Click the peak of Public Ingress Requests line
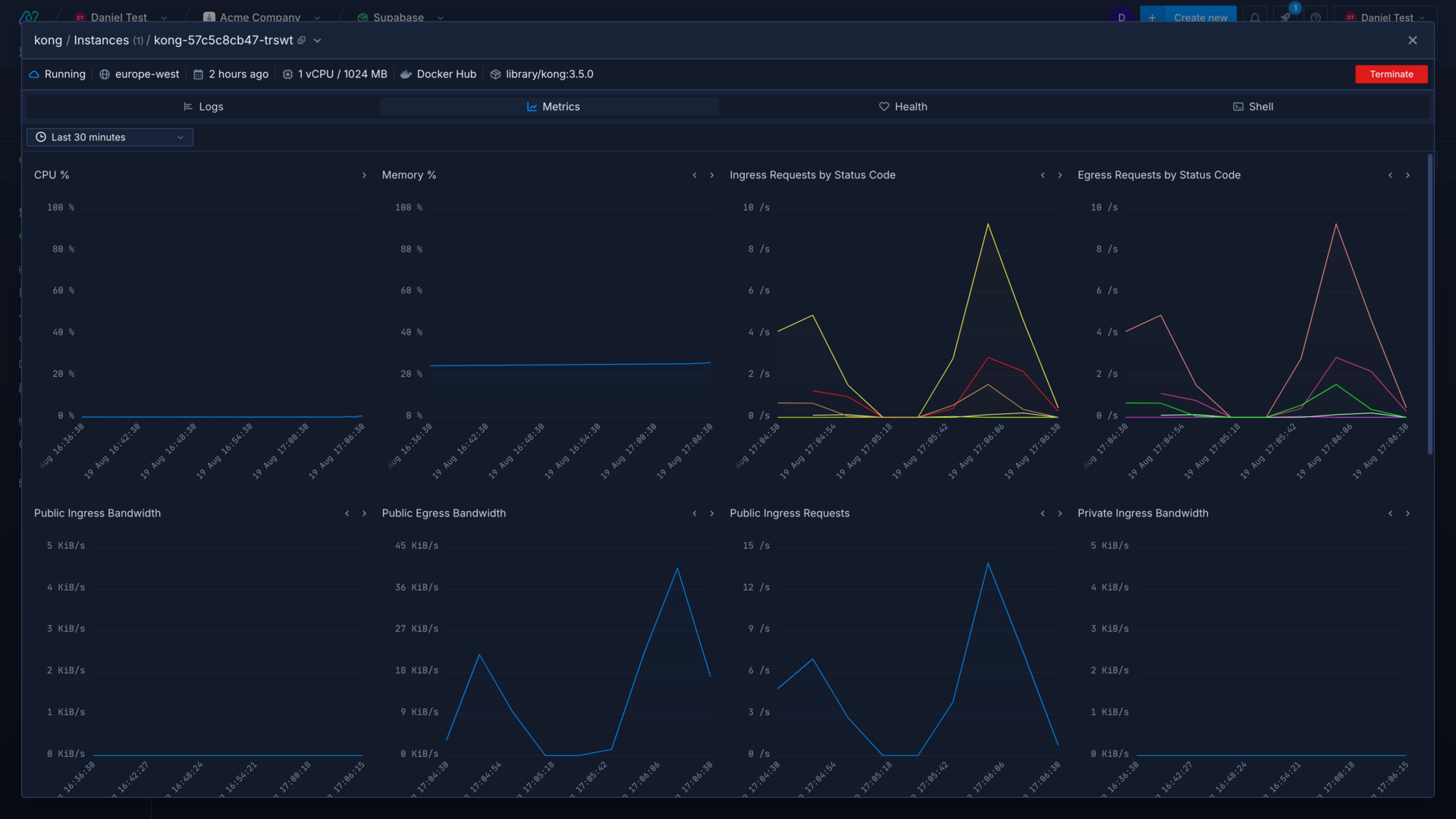 point(987,563)
